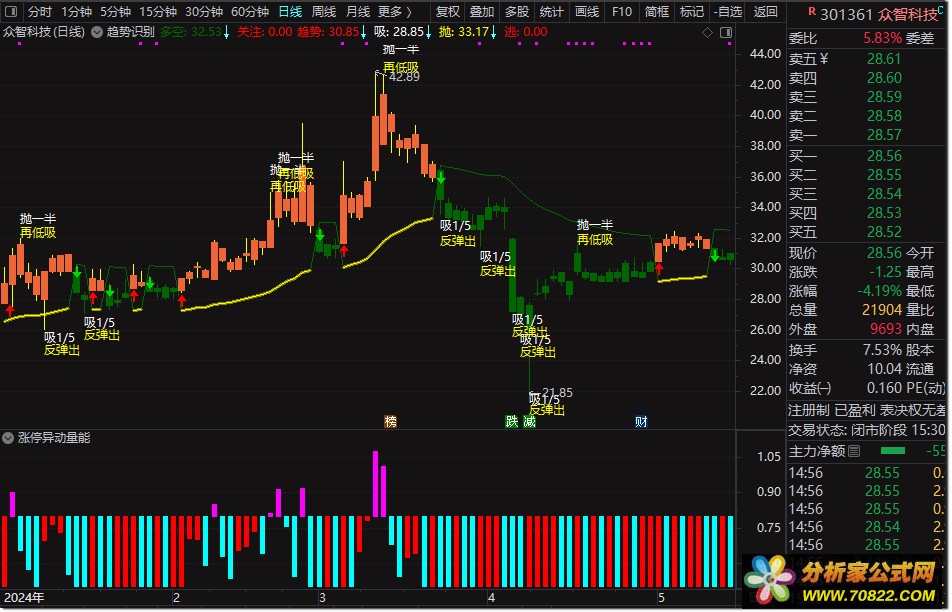Open the 主力净额 list icon
This screenshot has height=612, width=952.
pos(854,451)
